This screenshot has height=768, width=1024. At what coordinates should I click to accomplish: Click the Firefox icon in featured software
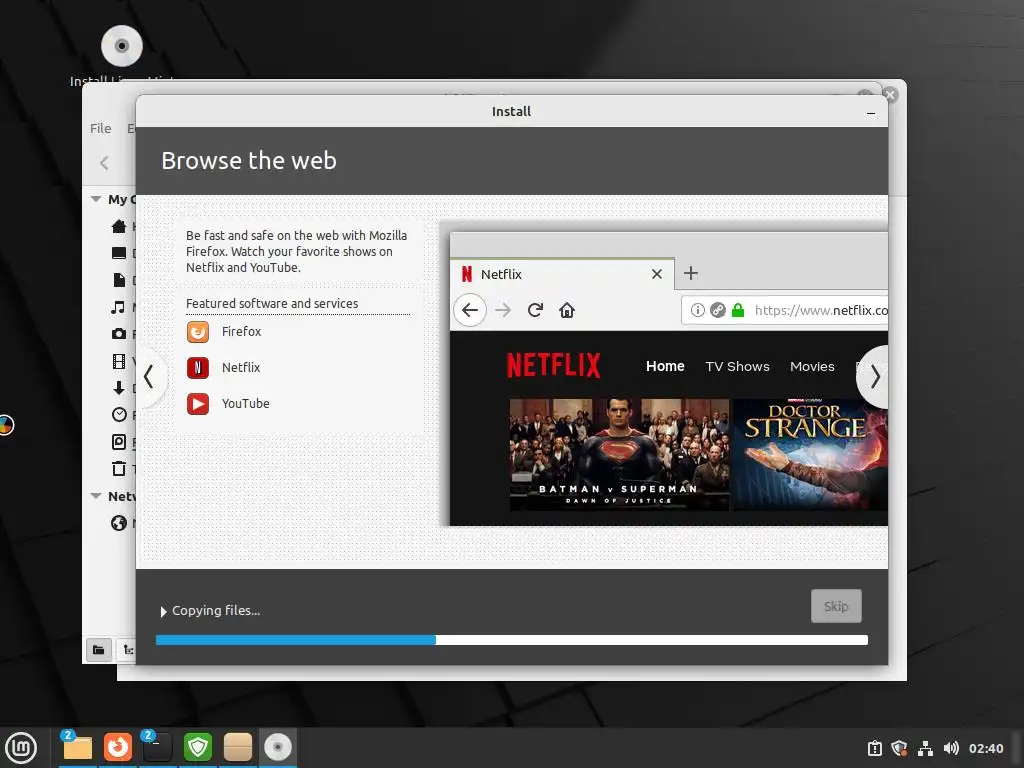pos(198,332)
